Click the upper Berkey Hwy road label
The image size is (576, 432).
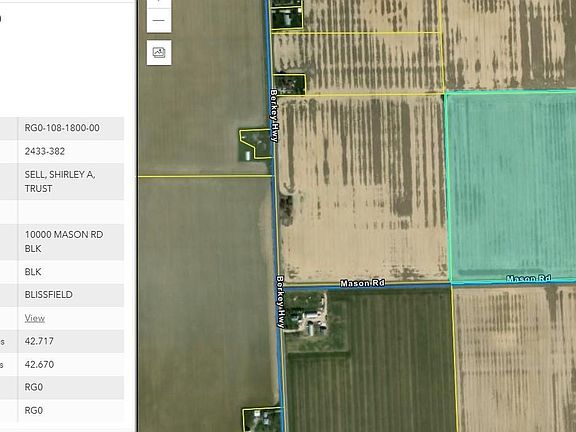click(274, 115)
